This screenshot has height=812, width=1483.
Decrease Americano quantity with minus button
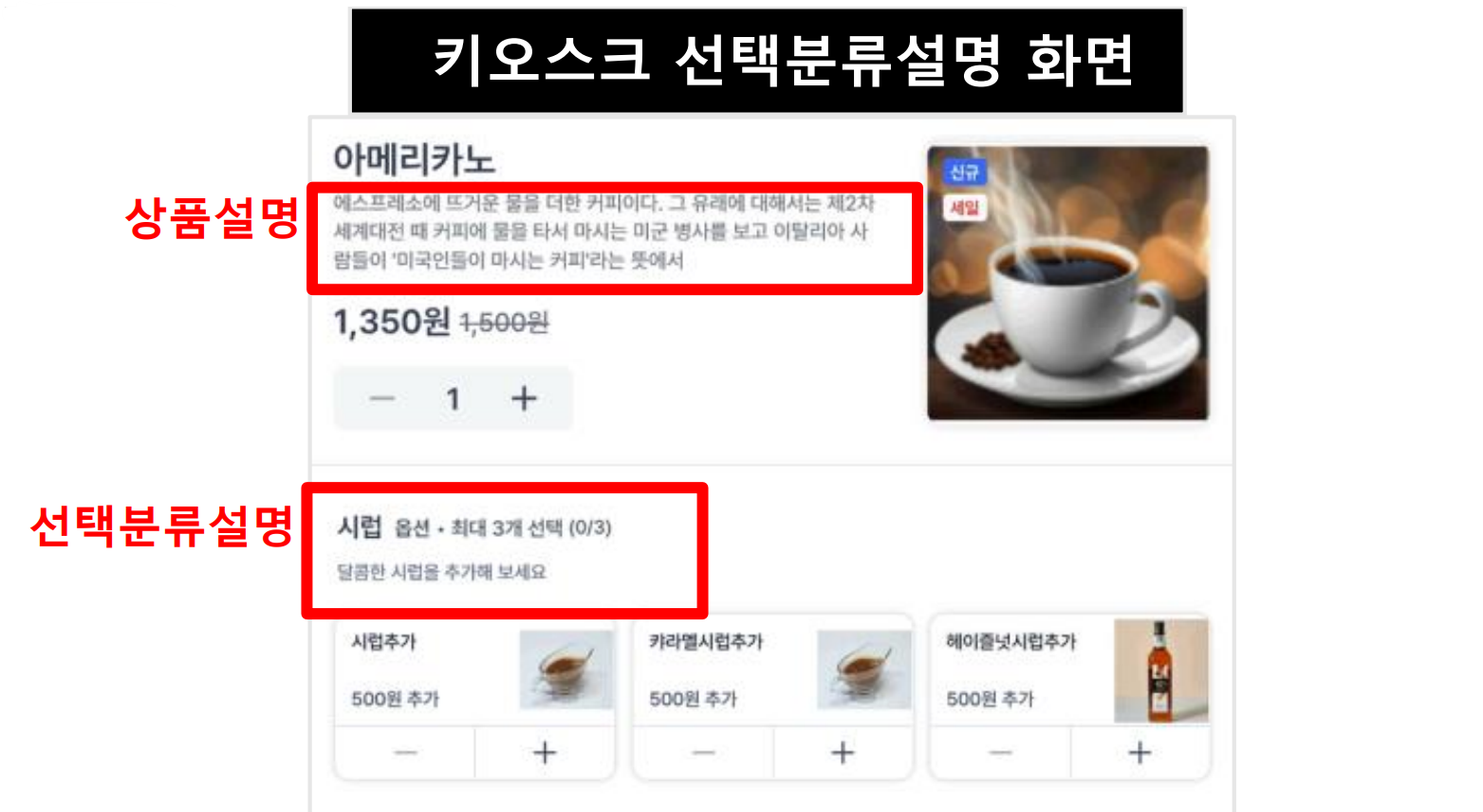click(x=382, y=398)
